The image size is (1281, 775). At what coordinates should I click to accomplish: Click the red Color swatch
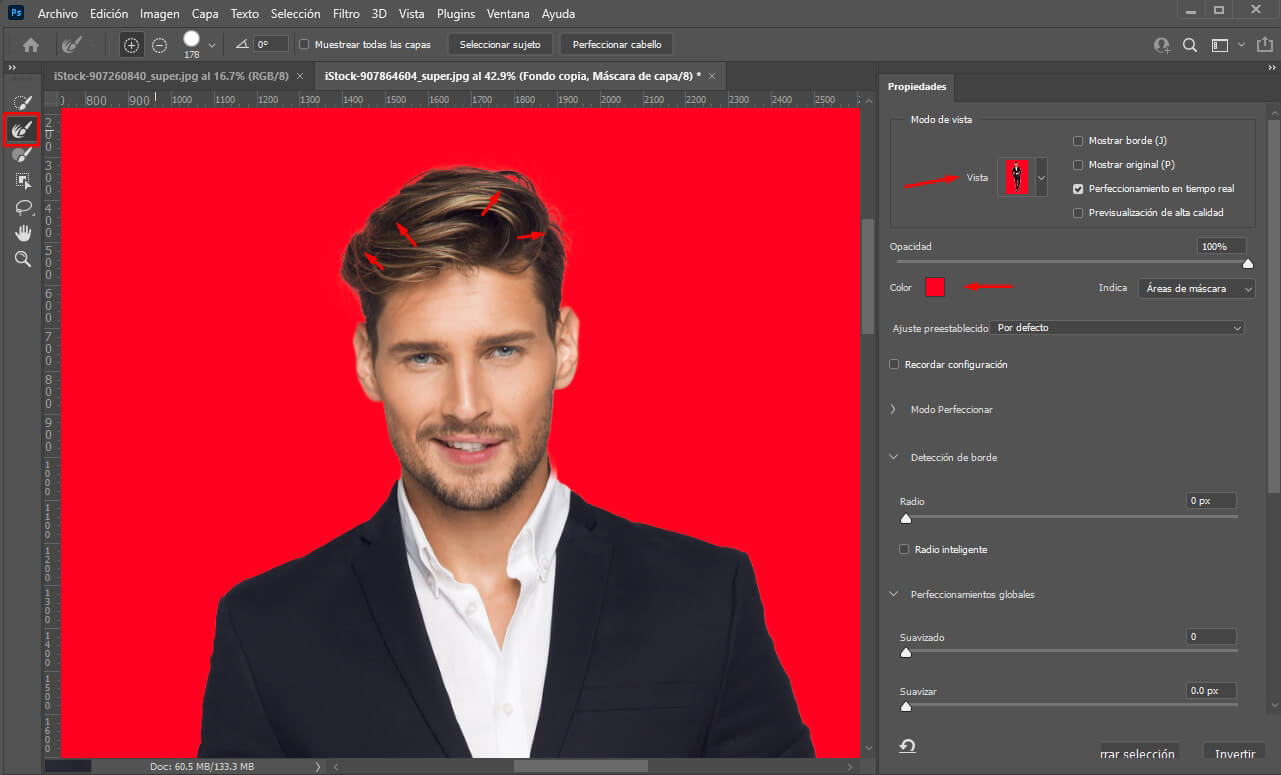(934, 287)
